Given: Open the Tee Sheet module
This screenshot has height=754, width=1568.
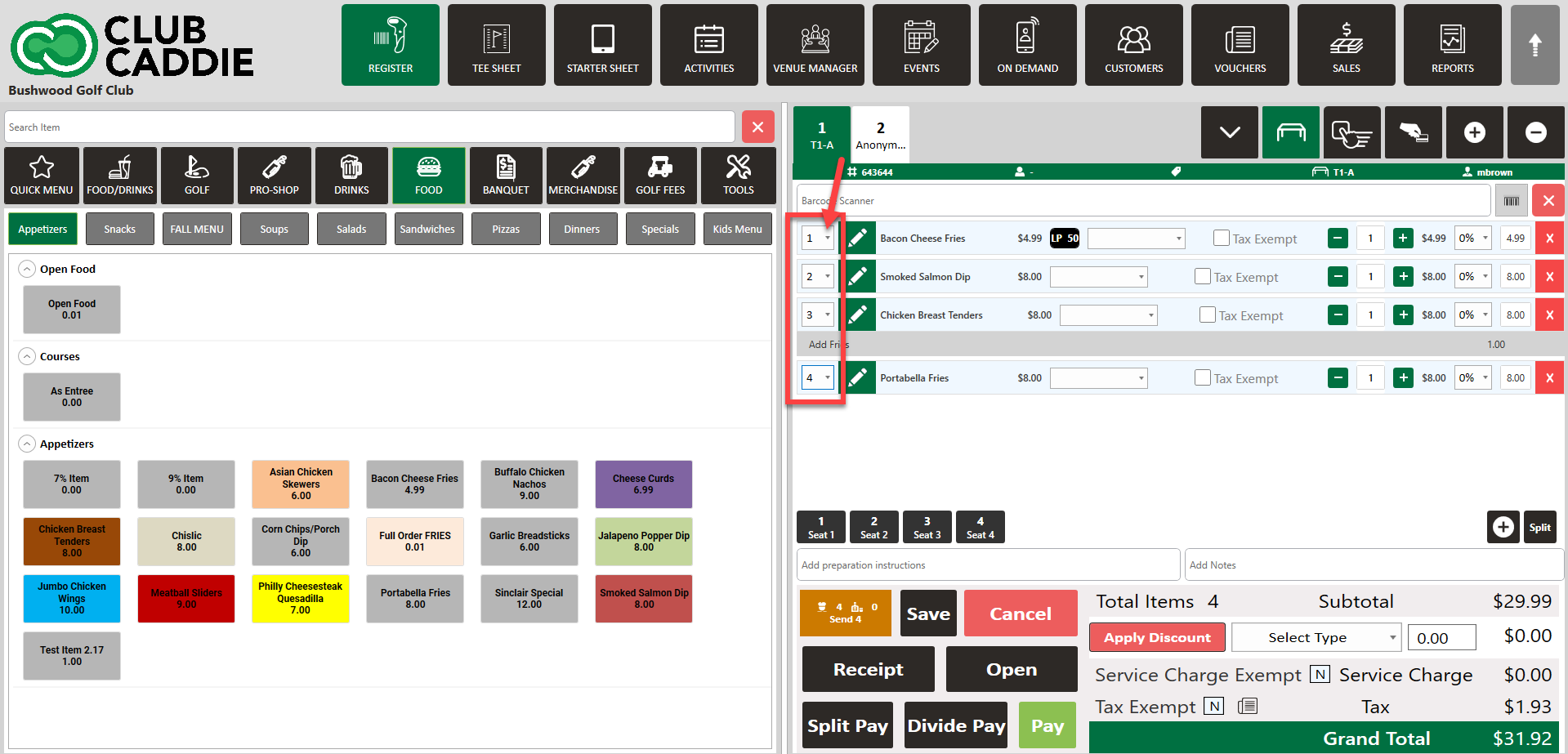Looking at the screenshot, I should [496, 45].
